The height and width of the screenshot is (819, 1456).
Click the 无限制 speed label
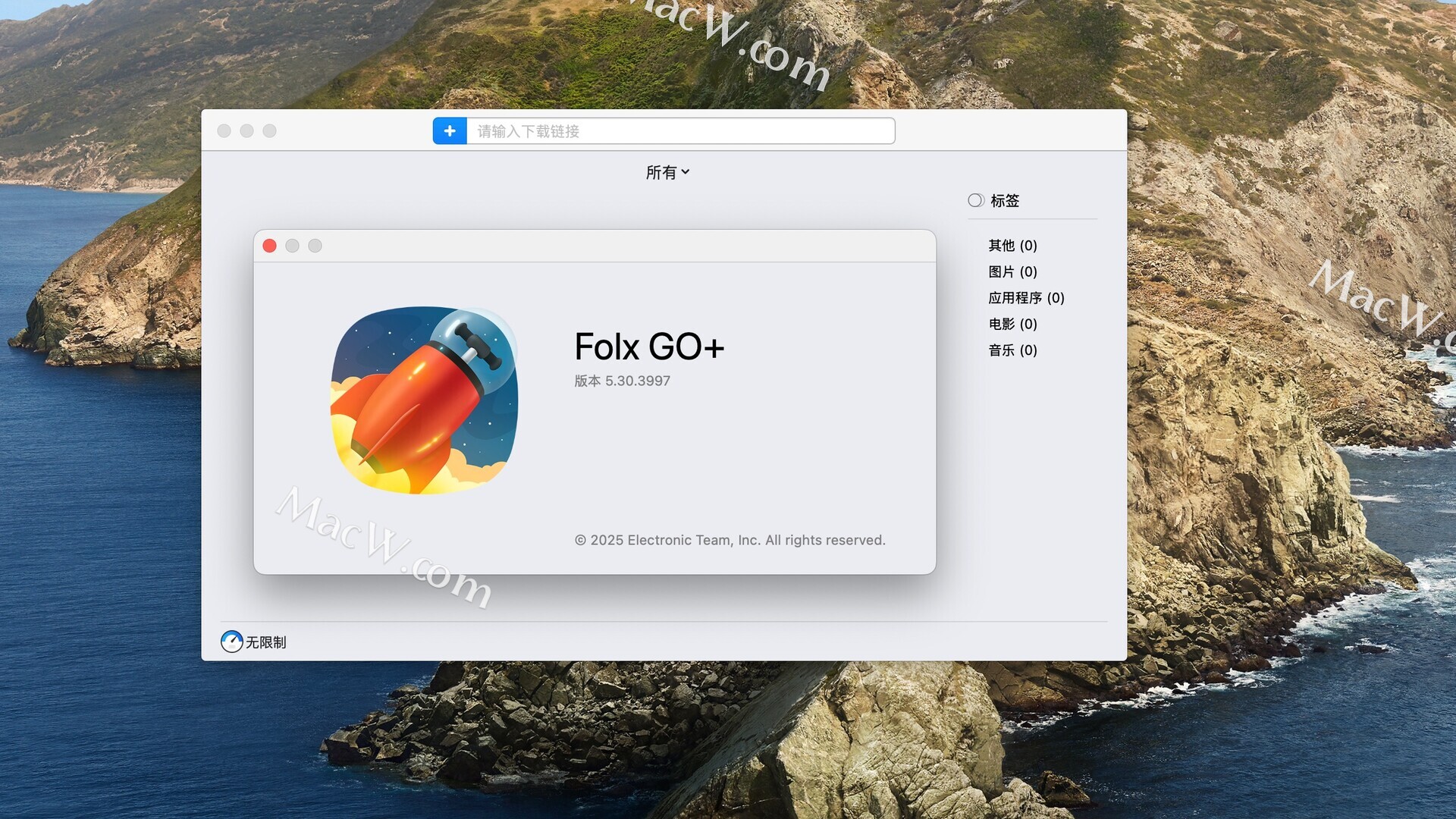tap(265, 642)
